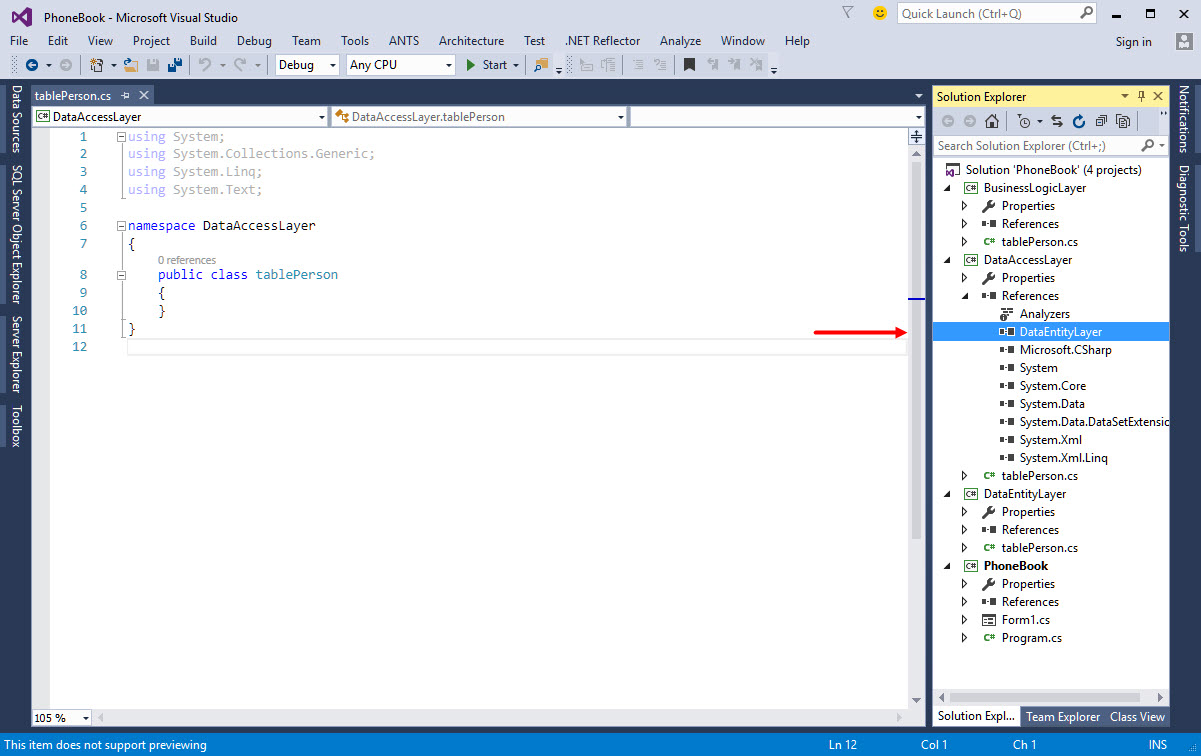Click the Navigate Backward toolbar icon
The height and width of the screenshot is (756, 1201).
coord(31,65)
